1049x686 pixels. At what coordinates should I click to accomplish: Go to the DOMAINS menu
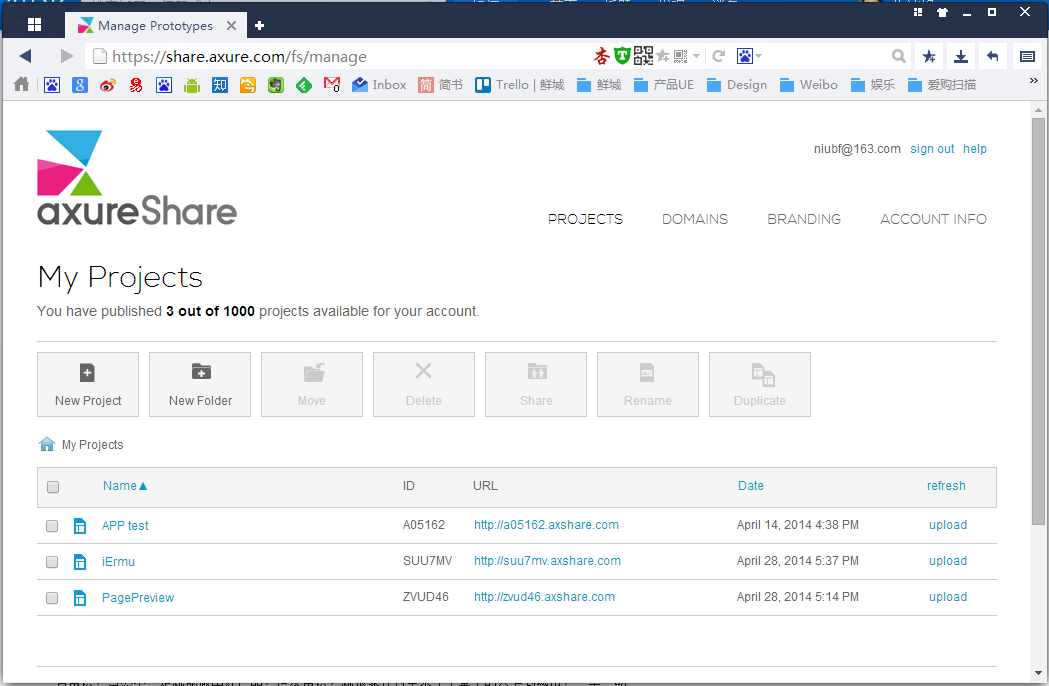[694, 219]
